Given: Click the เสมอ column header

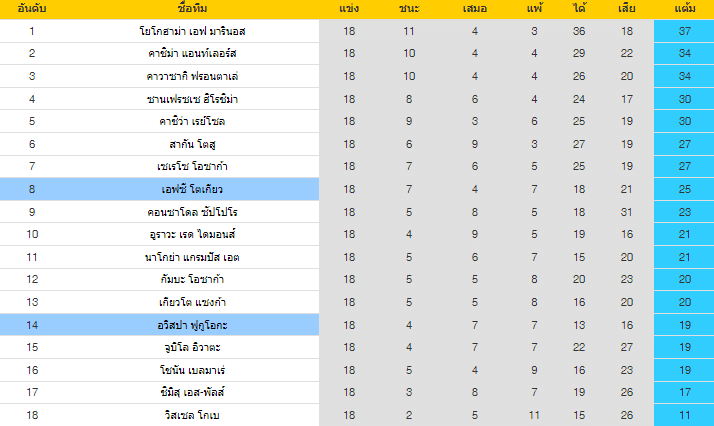Looking at the screenshot, I should point(474,8).
